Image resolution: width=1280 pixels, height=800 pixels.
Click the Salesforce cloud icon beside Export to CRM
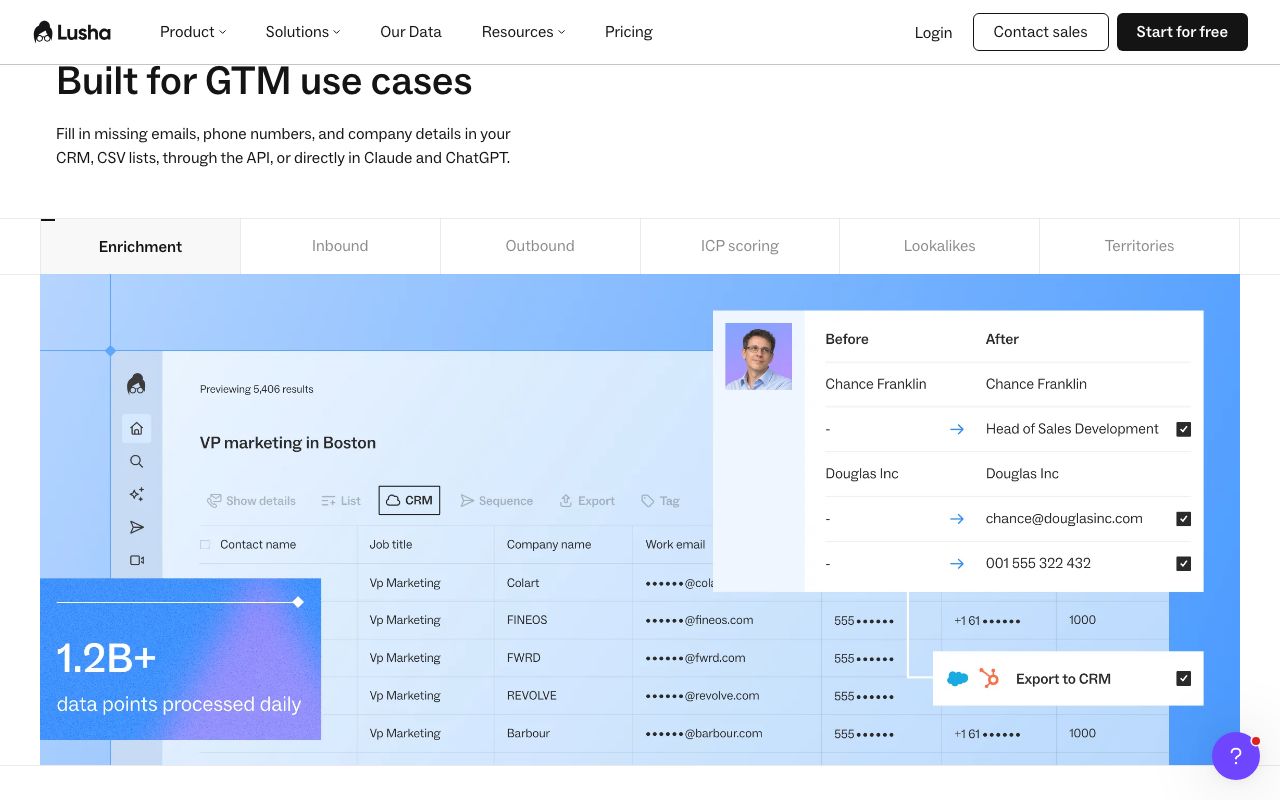pos(957,679)
